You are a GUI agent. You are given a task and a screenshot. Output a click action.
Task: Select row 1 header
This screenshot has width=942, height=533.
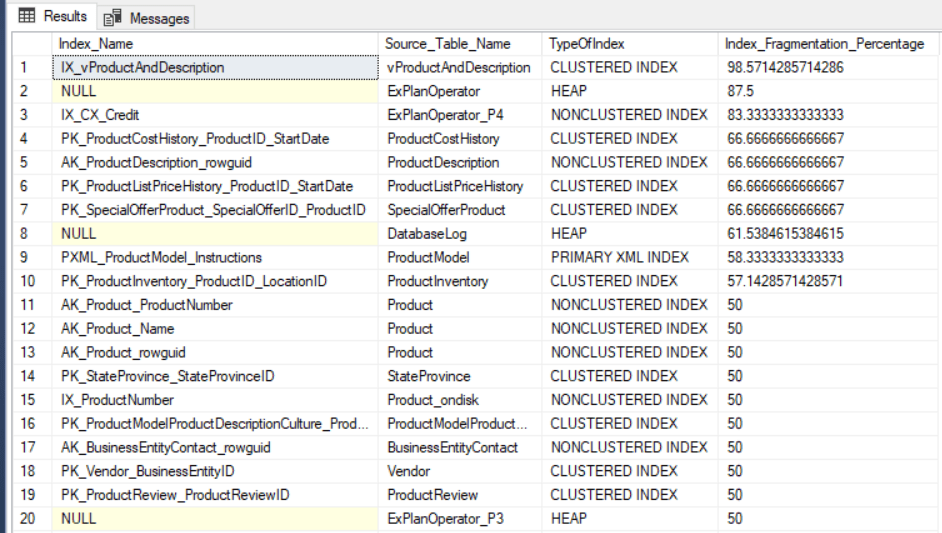pyautogui.click(x=32, y=67)
